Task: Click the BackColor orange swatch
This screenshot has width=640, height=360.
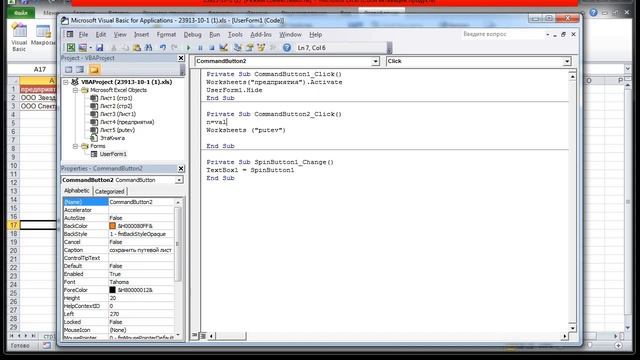Action: pyautogui.click(x=112, y=226)
